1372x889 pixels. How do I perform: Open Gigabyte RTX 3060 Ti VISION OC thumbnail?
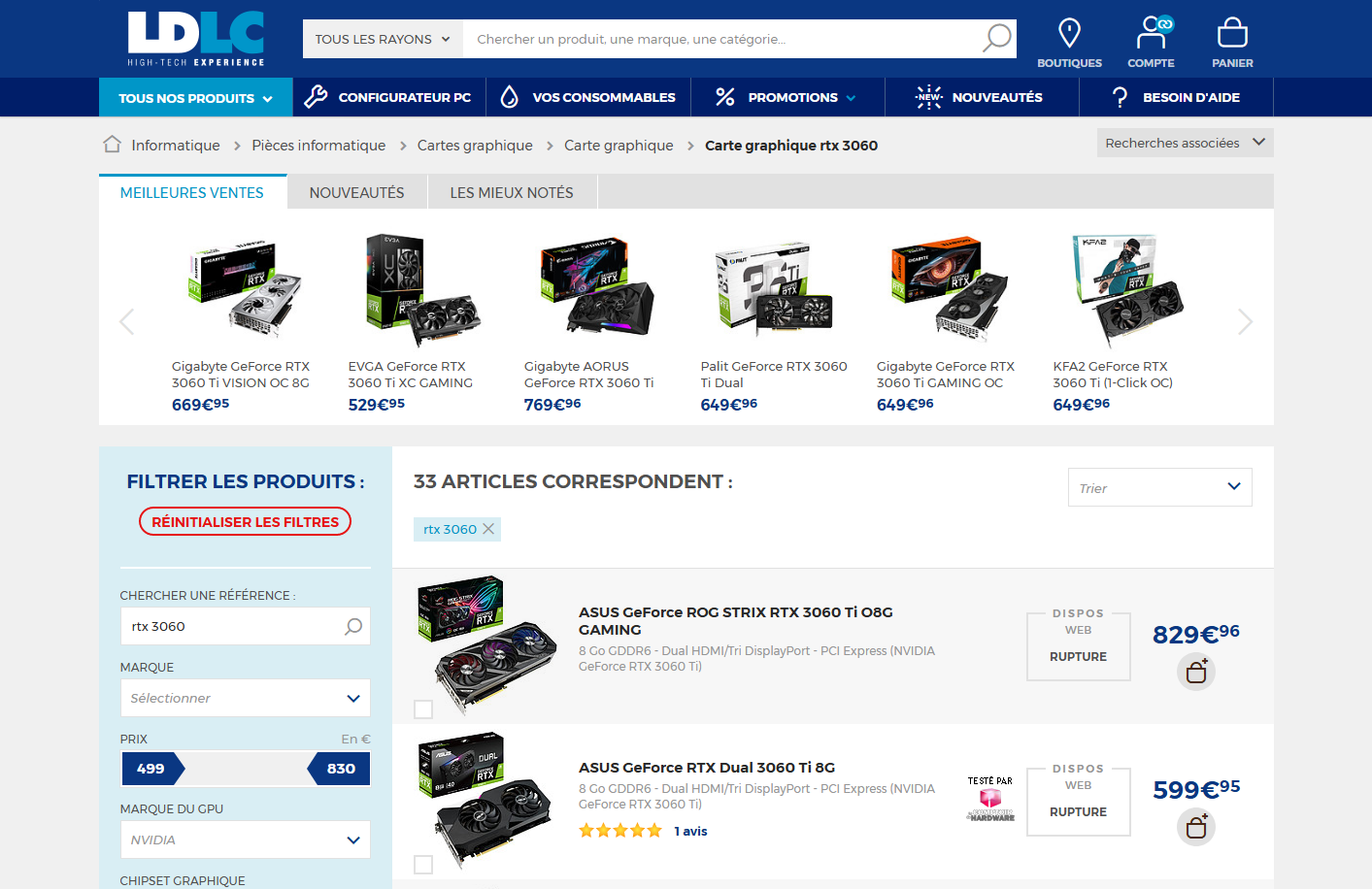click(x=245, y=289)
